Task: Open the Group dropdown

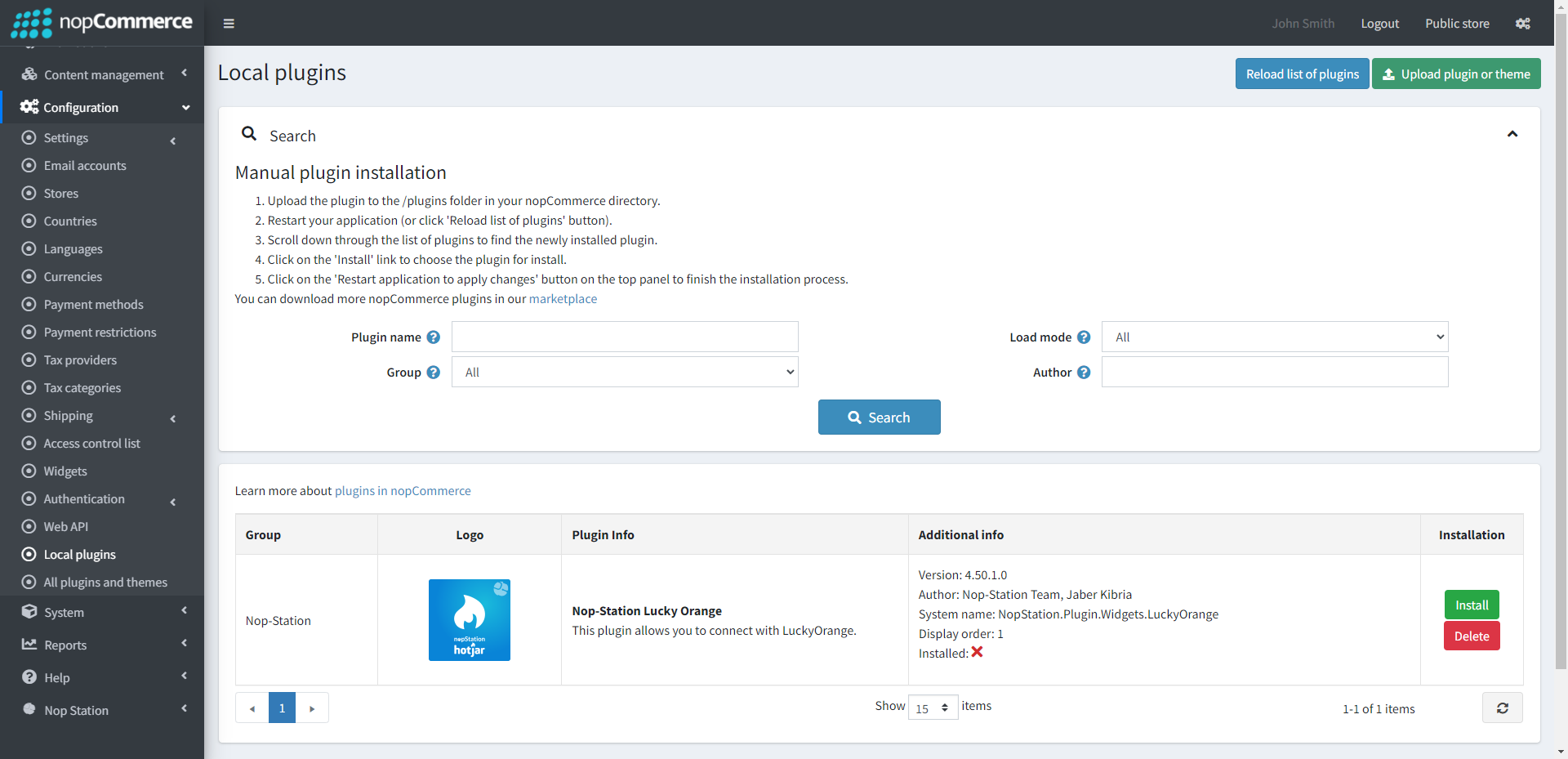Action: click(625, 373)
